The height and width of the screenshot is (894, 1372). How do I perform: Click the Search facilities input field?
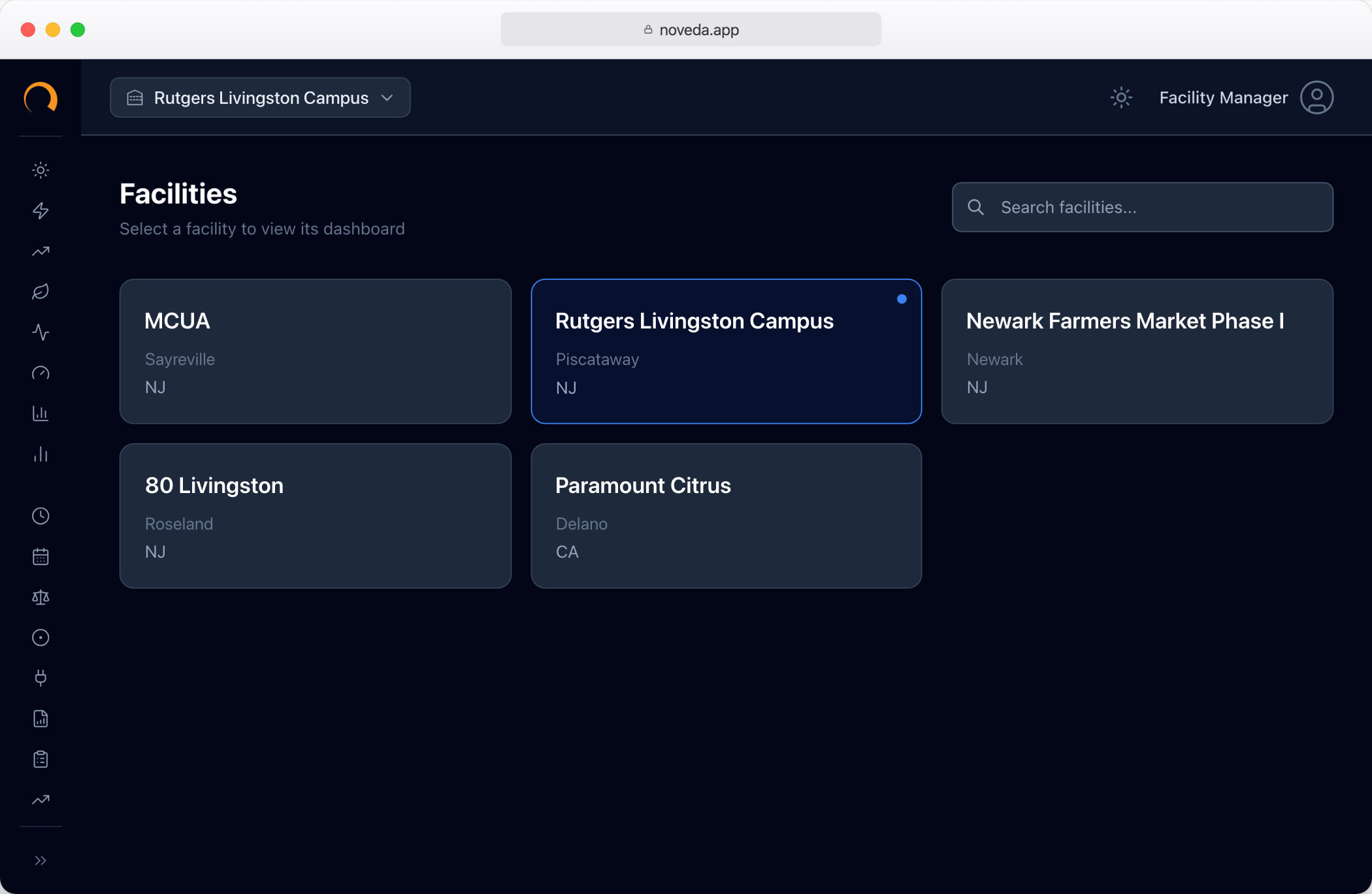point(1142,207)
